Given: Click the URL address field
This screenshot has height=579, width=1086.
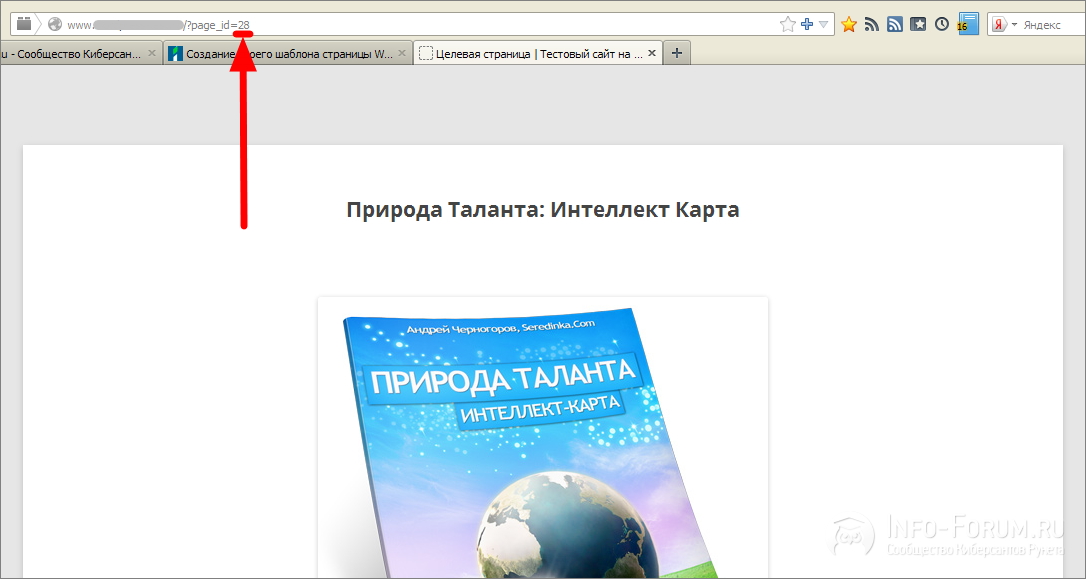Looking at the screenshot, I should [422, 25].
